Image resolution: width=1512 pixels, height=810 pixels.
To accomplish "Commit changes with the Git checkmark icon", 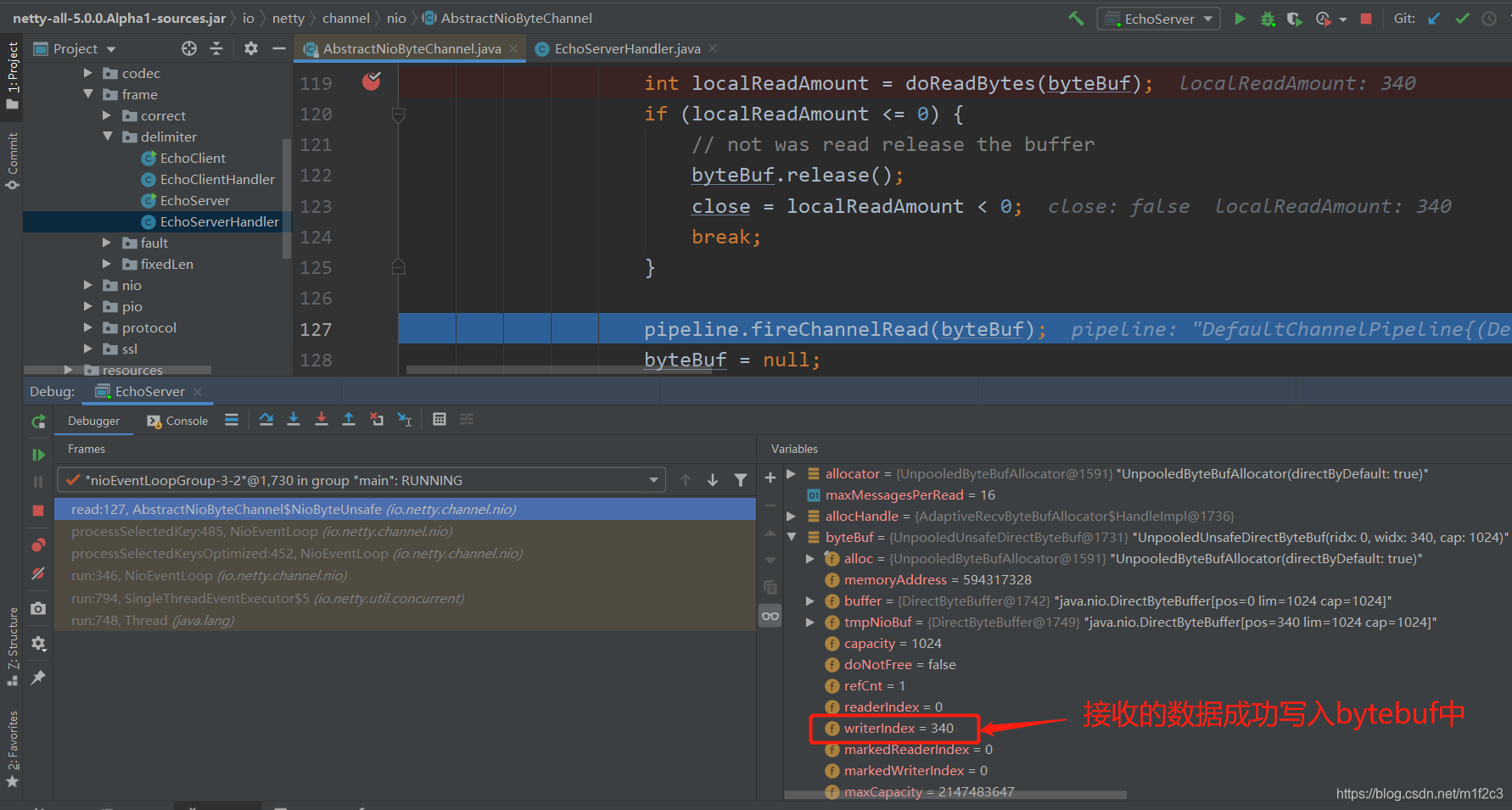I will (1462, 19).
